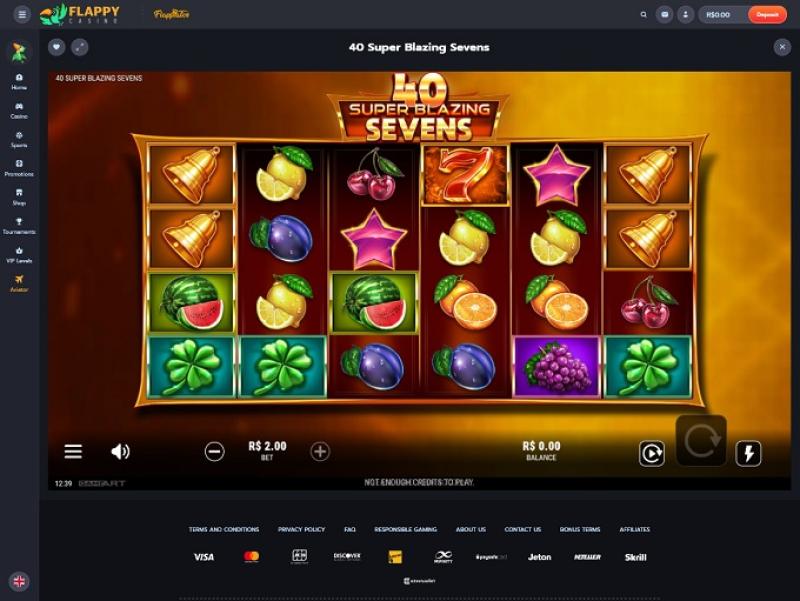Open Tournaments in the sidebar
The width and height of the screenshot is (800, 601).
[x=19, y=226]
